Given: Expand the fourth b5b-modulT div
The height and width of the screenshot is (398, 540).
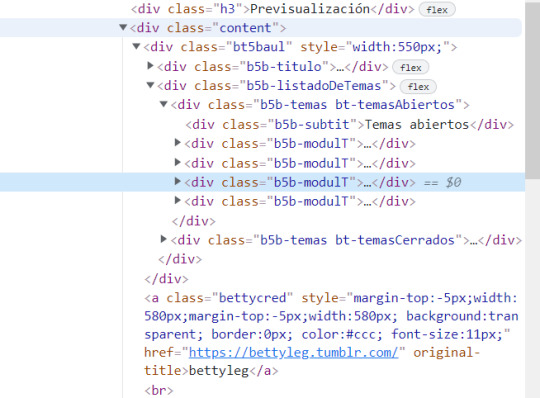Looking at the screenshot, I should pos(178,200).
